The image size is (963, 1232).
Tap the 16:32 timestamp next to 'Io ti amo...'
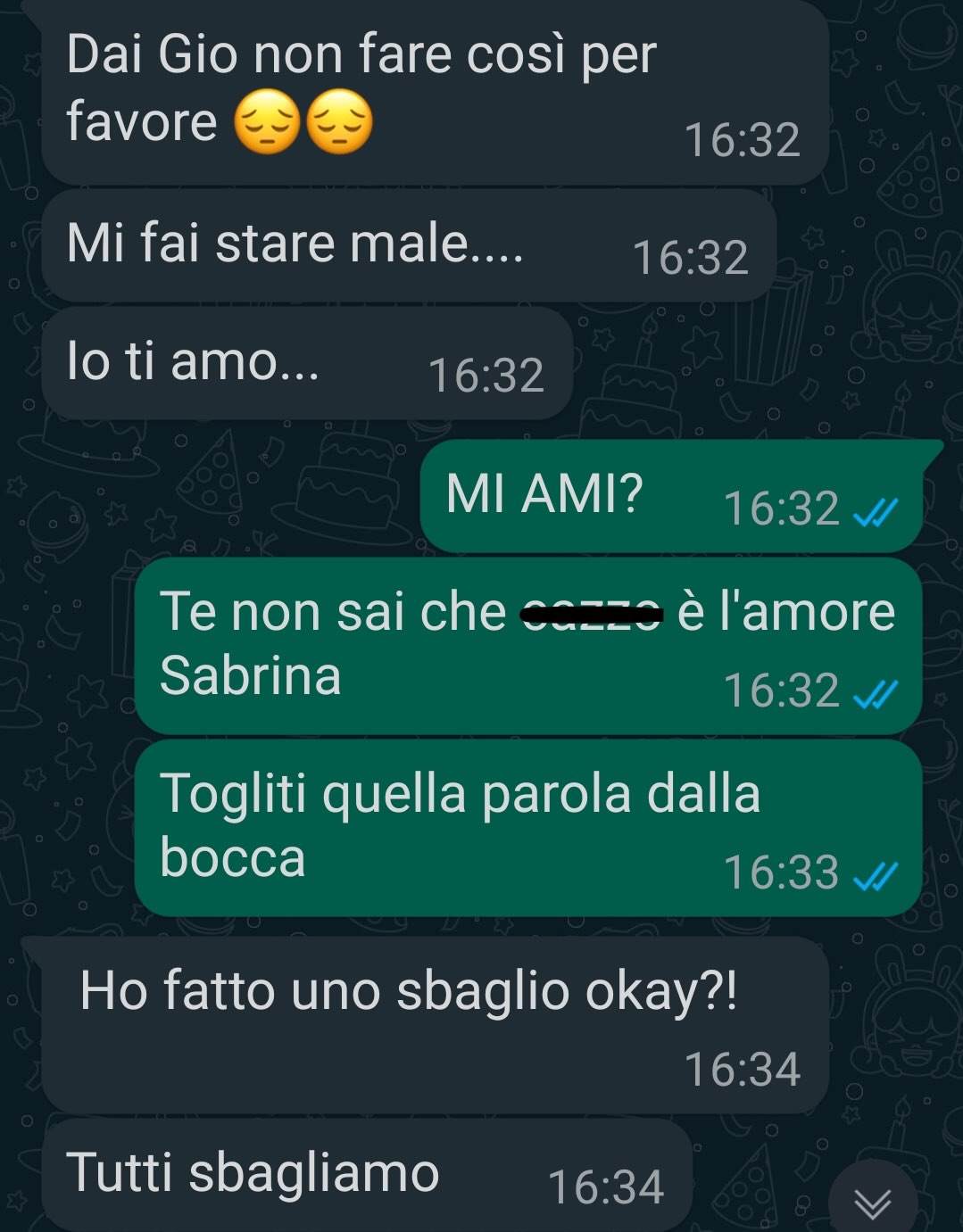[486, 375]
